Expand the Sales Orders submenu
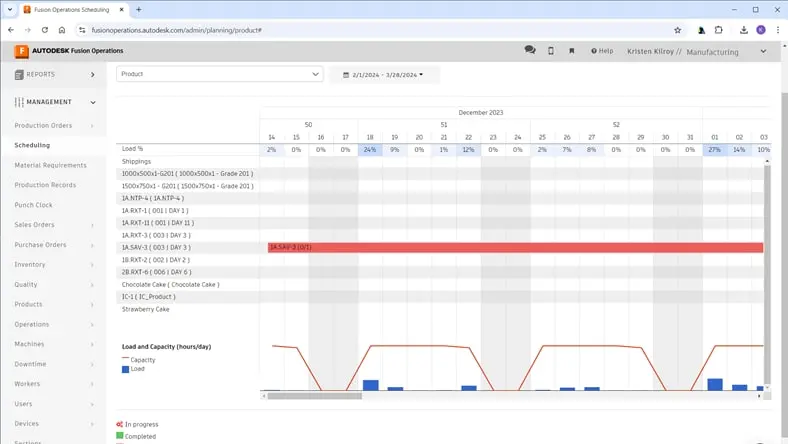 [x=92, y=225]
